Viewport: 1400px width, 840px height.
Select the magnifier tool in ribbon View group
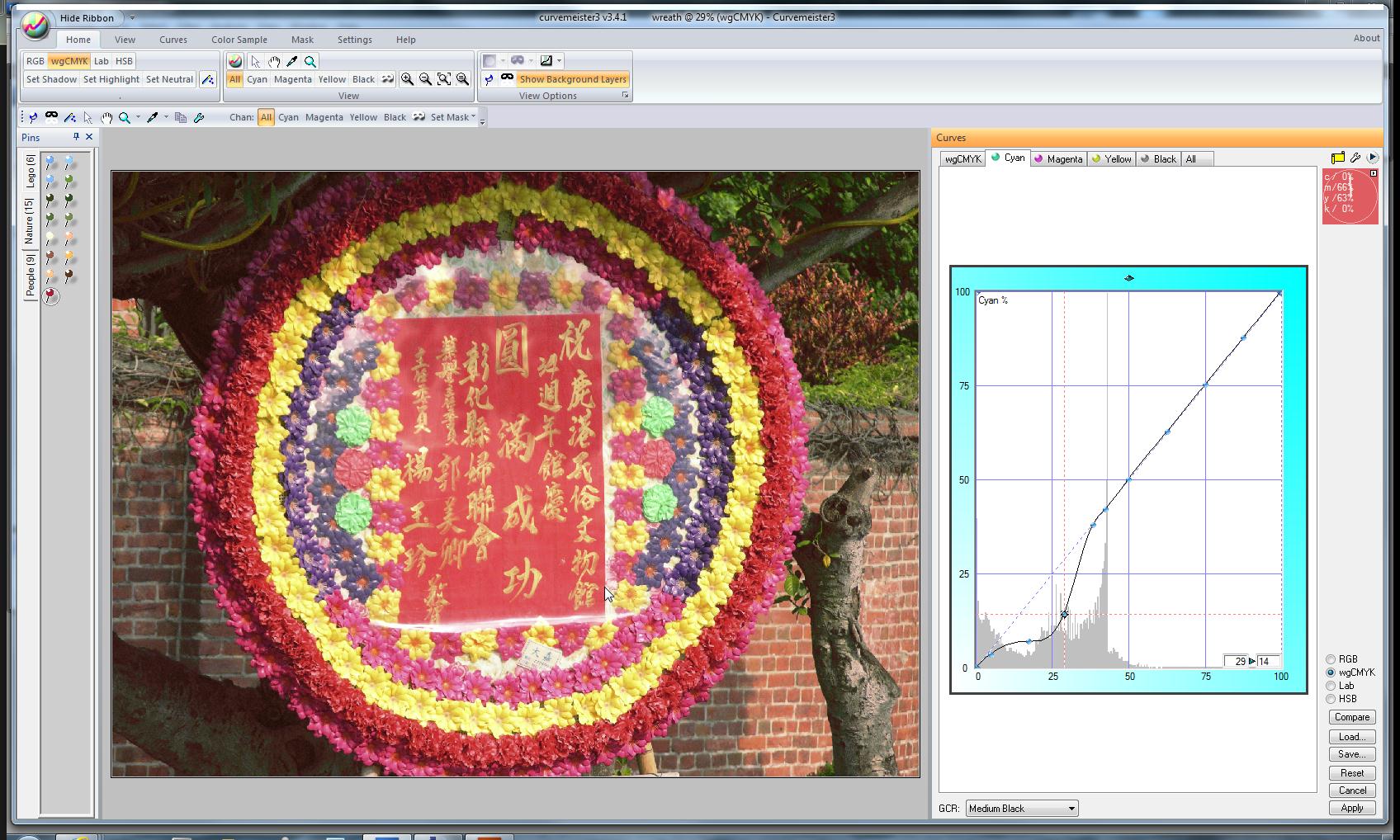click(x=310, y=61)
